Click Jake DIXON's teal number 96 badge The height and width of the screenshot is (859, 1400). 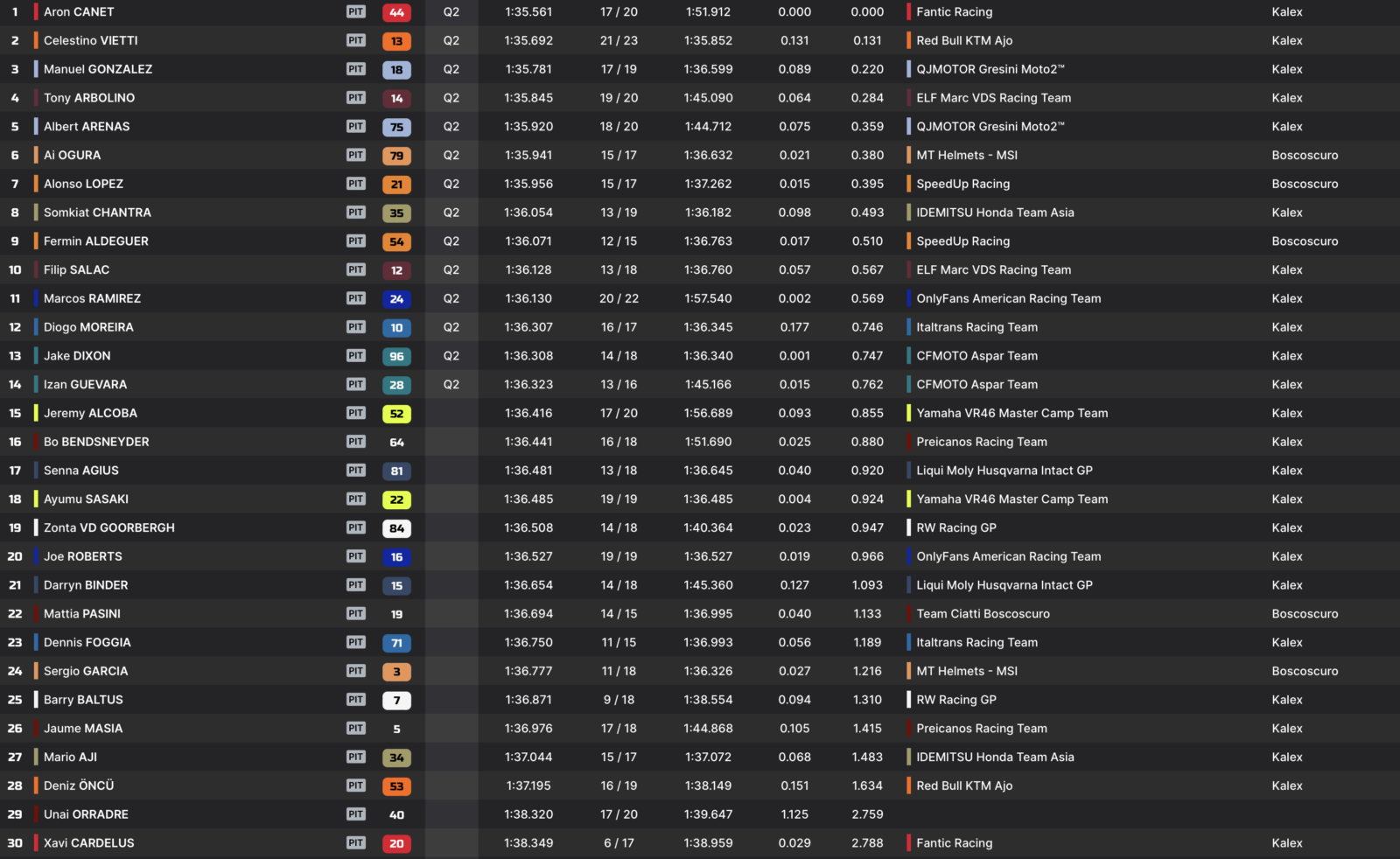tap(396, 356)
